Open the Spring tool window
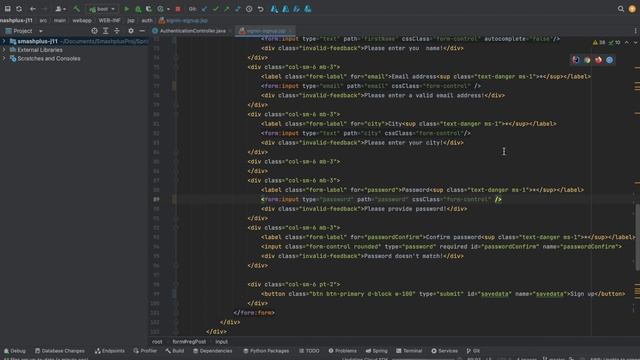The height and width of the screenshot is (360, 640). point(376,351)
